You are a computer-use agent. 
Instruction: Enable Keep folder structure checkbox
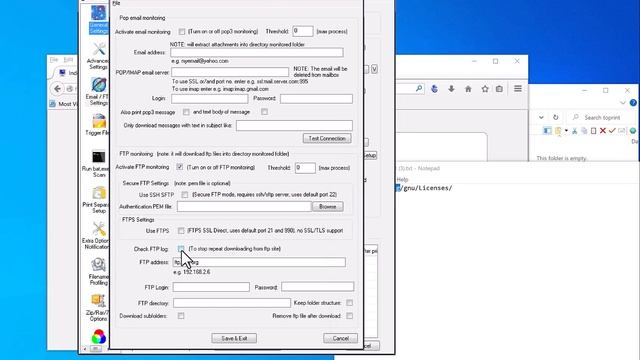[349, 303]
